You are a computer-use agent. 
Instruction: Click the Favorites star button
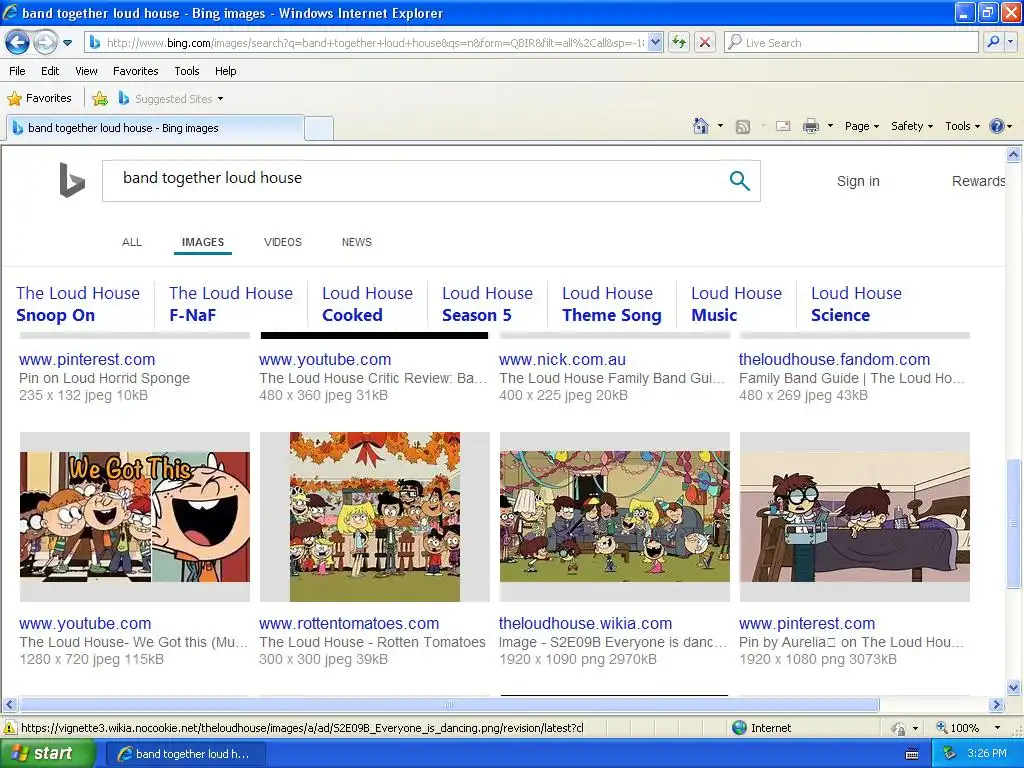click(39, 98)
